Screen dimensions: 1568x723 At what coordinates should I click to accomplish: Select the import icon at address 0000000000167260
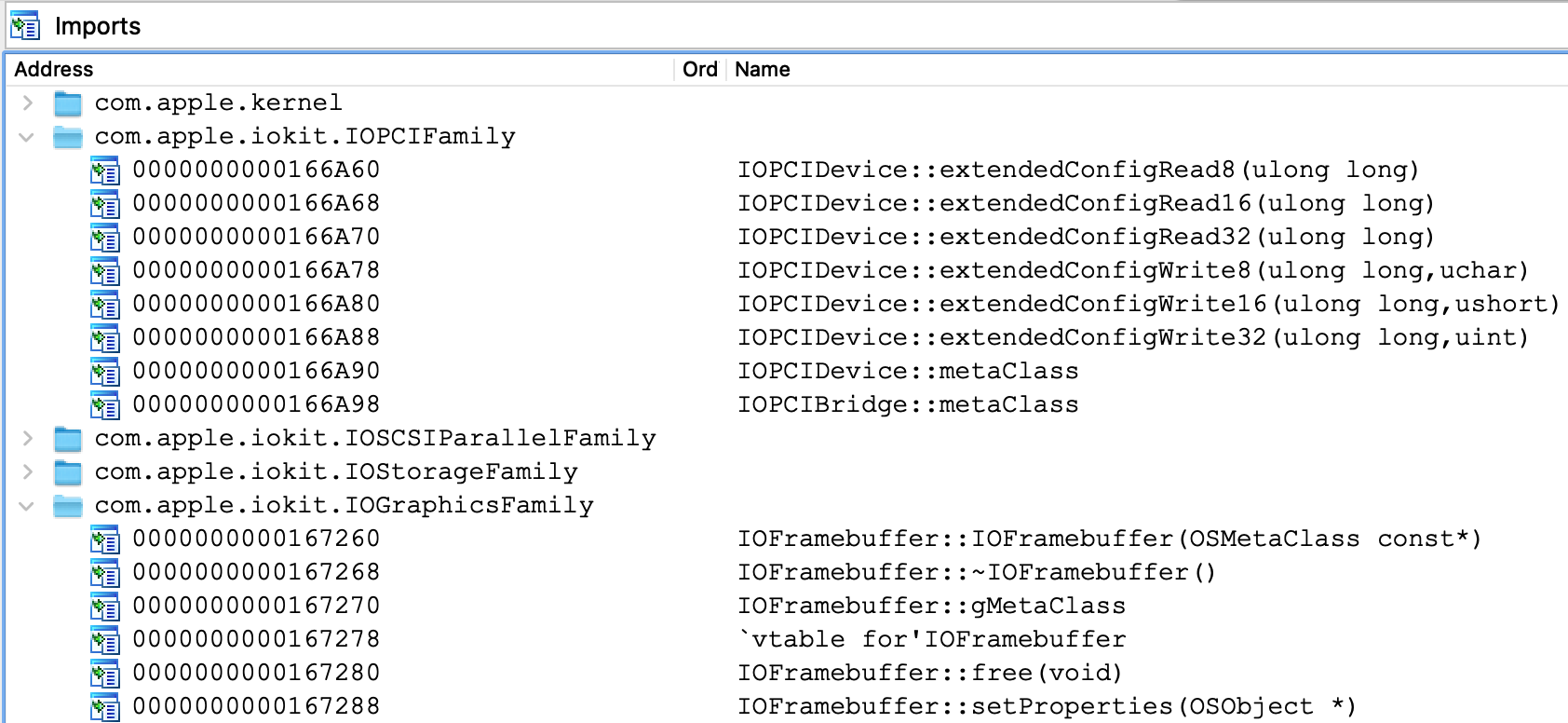(105, 539)
